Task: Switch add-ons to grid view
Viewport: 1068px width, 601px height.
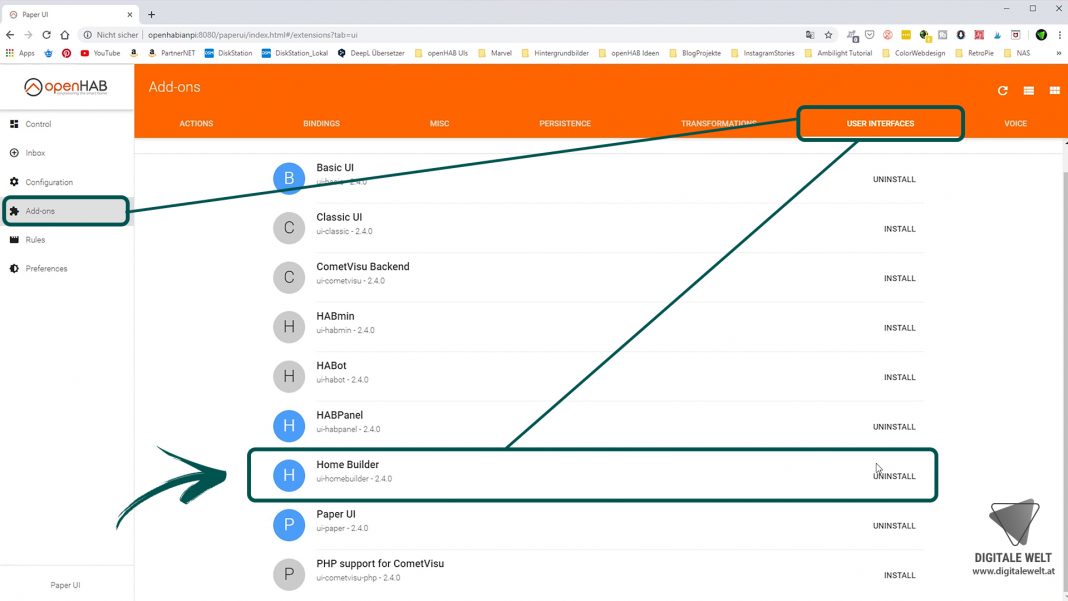Action: coord(1054,90)
